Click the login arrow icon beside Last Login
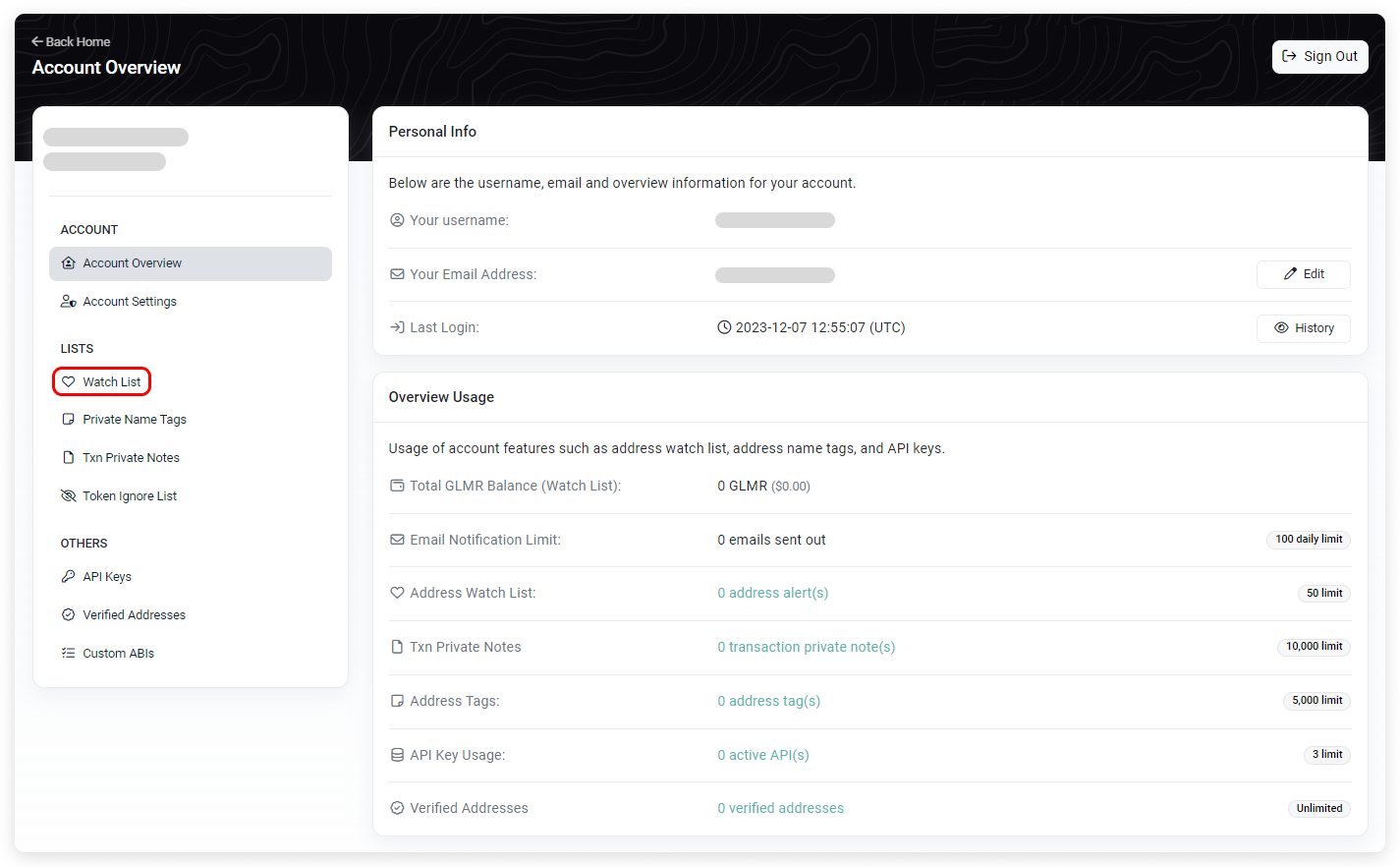 [397, 327]
